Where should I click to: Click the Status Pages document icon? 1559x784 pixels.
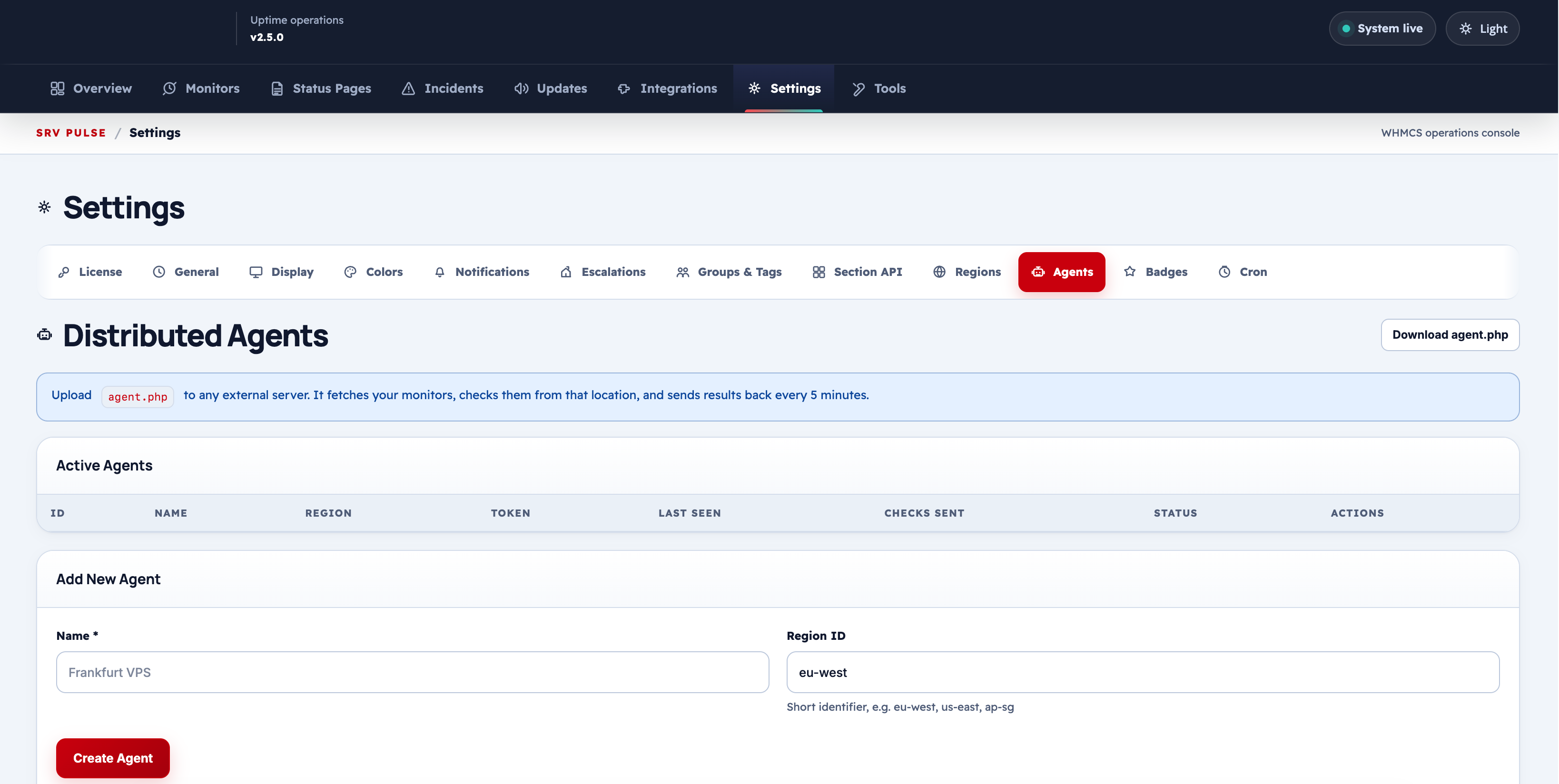(277, 88)
